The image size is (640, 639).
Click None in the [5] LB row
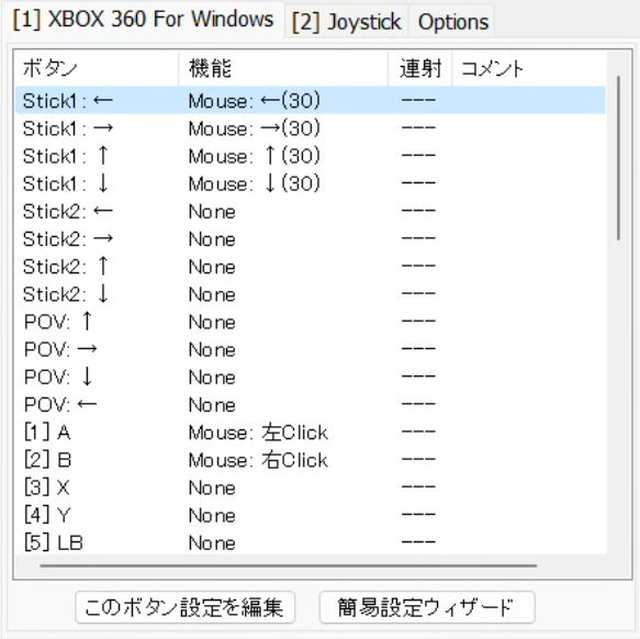click(212, 543)
